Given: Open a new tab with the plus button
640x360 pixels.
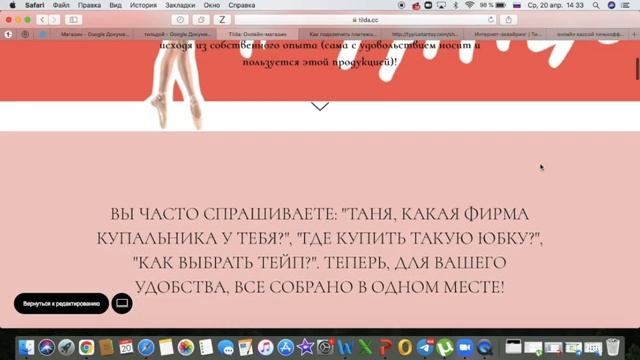Looking at the screenshot, I should click(x=634, y=35).
